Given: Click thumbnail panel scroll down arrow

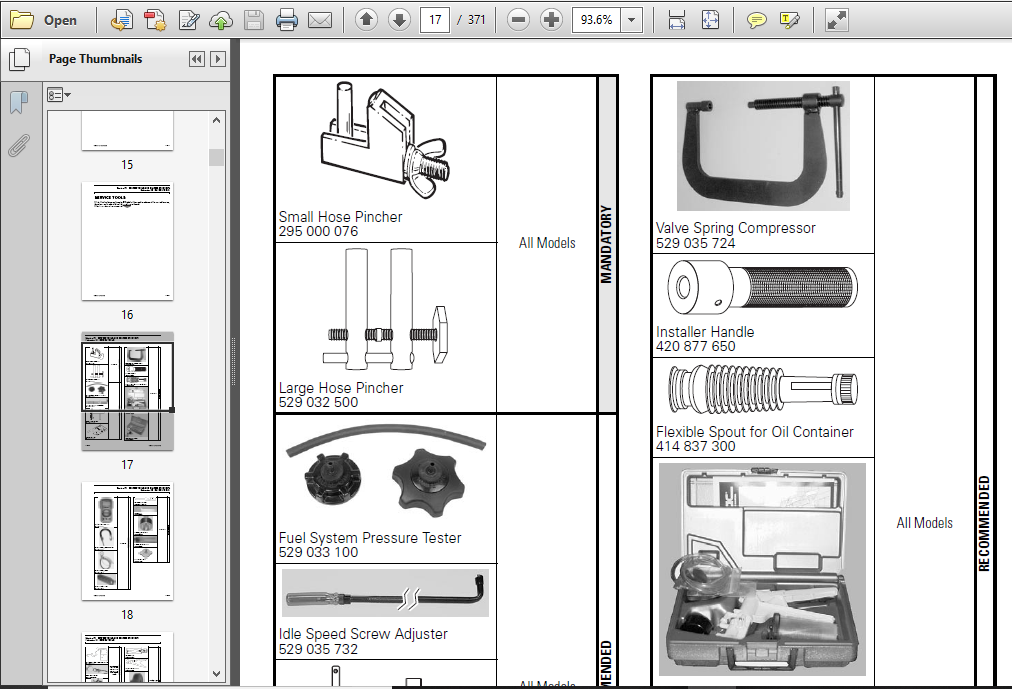Looking at the screenshot, I should tap(216, 674).
